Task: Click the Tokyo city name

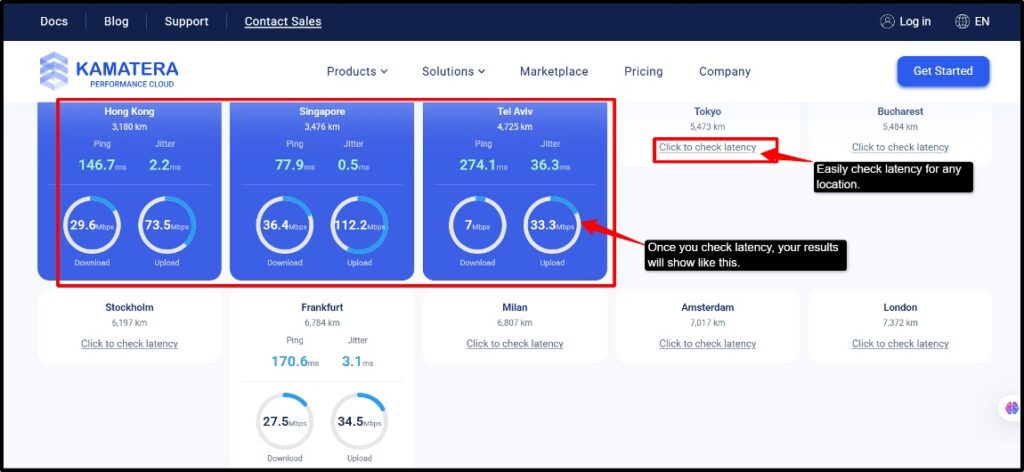Action: (x=707, y=112)
